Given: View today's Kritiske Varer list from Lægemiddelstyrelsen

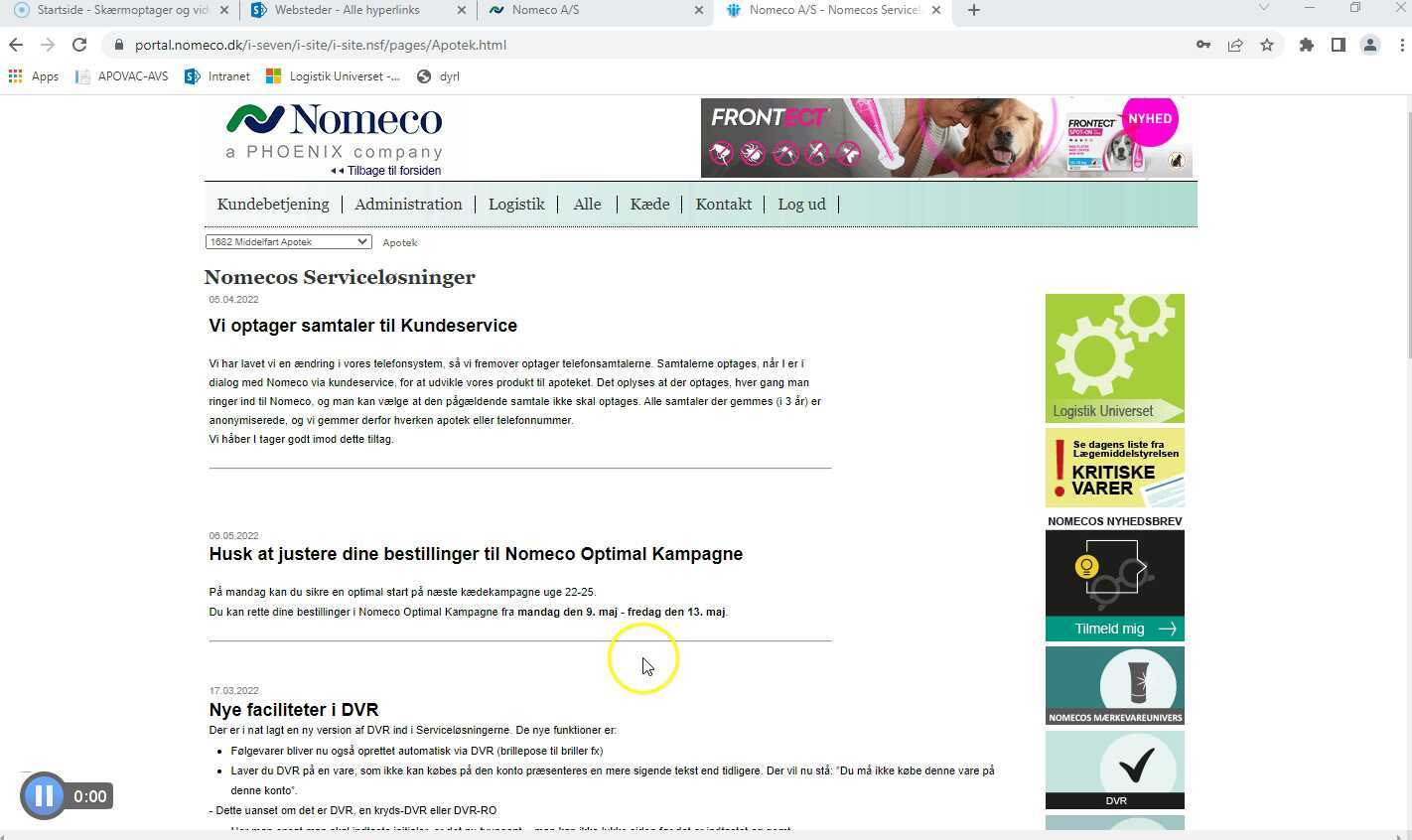Looking at the screenshot, I should pyautogui.click(x=1114, y=467).
